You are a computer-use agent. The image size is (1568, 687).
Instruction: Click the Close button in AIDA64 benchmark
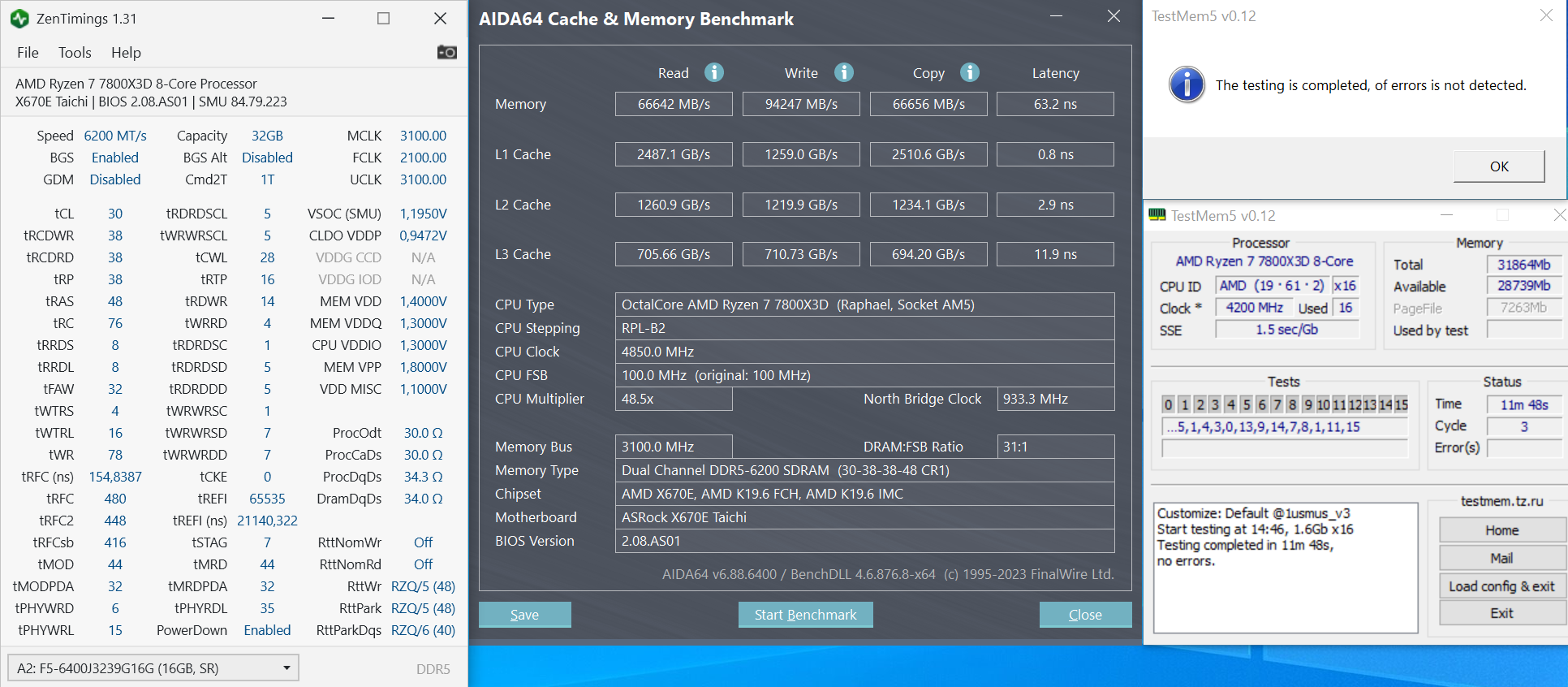tap(1085, 615)
